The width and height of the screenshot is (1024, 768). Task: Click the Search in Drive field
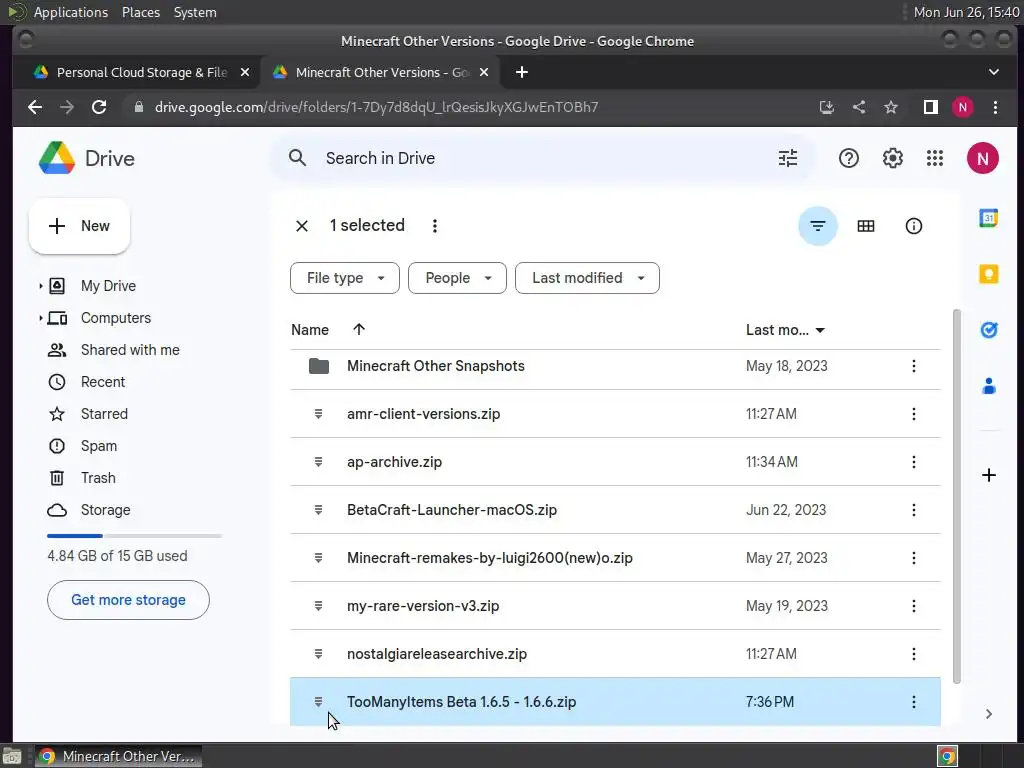[x=542, y=158]
